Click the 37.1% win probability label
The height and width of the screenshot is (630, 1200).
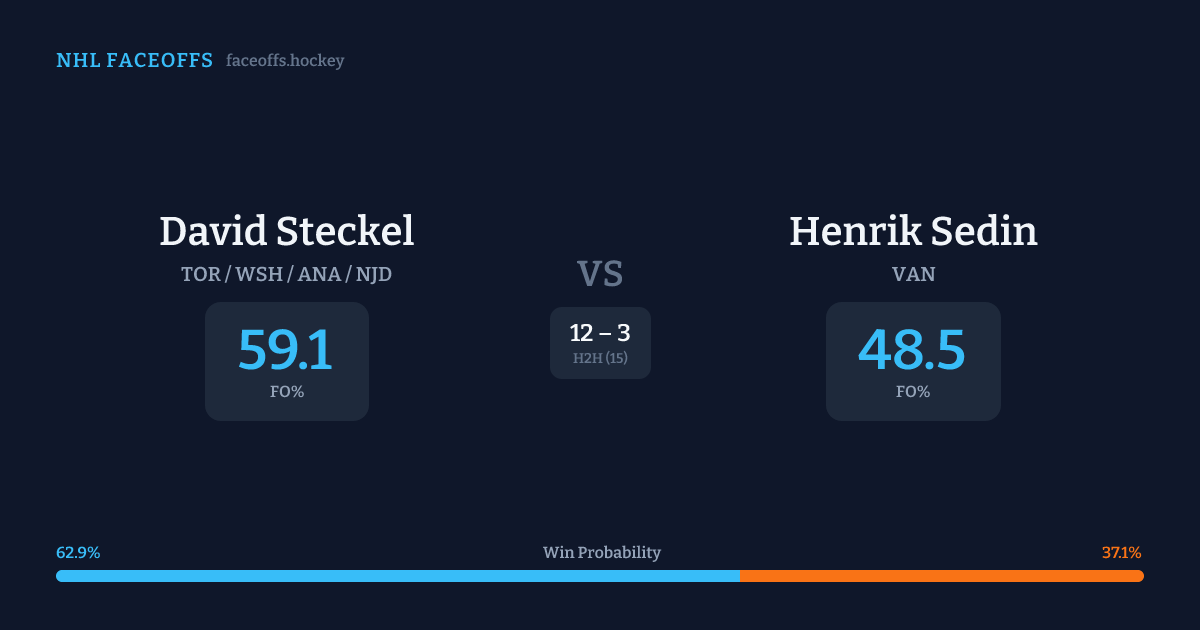[1122, 553]
